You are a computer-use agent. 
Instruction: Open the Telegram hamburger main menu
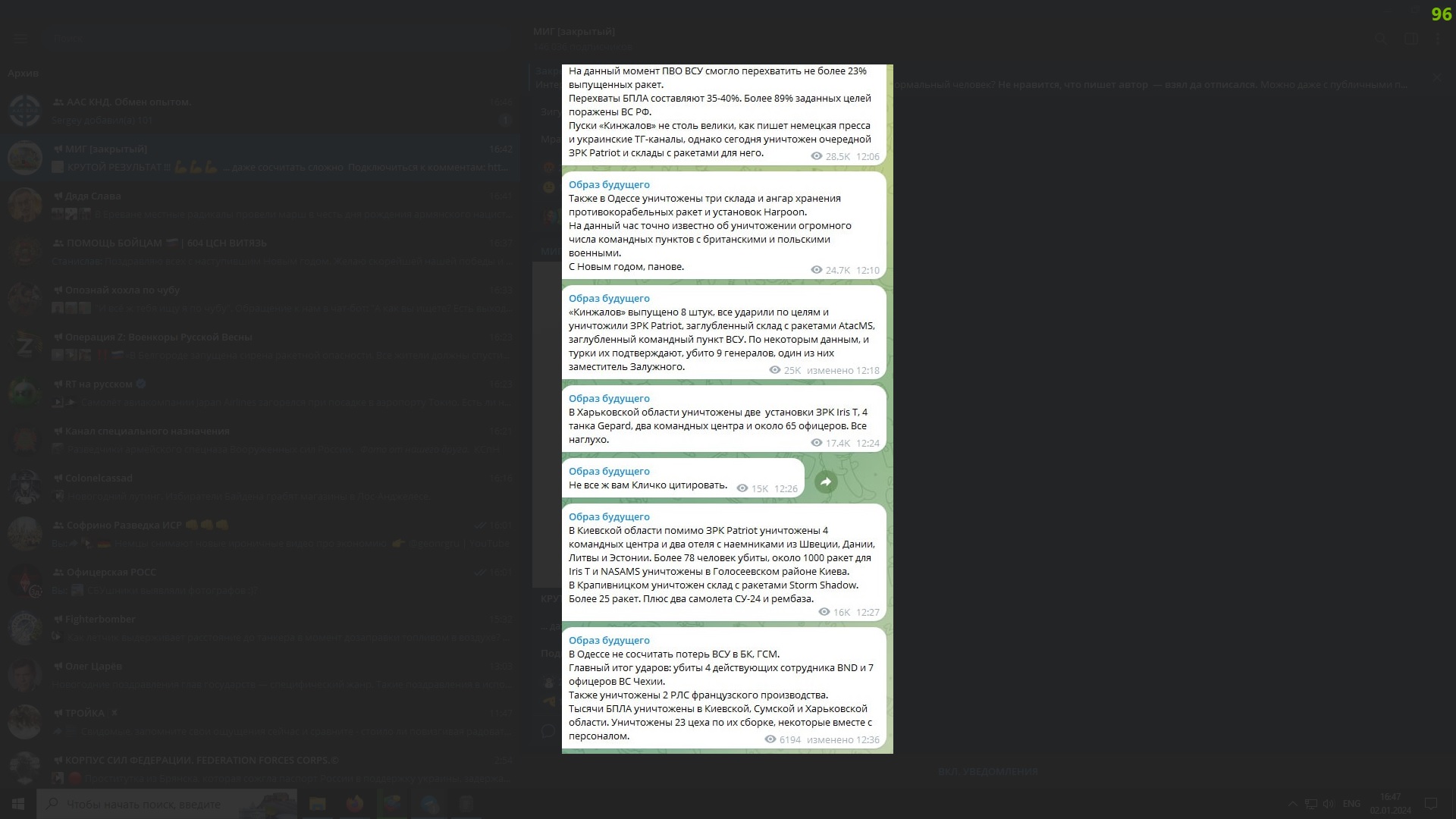coord(20,38)
